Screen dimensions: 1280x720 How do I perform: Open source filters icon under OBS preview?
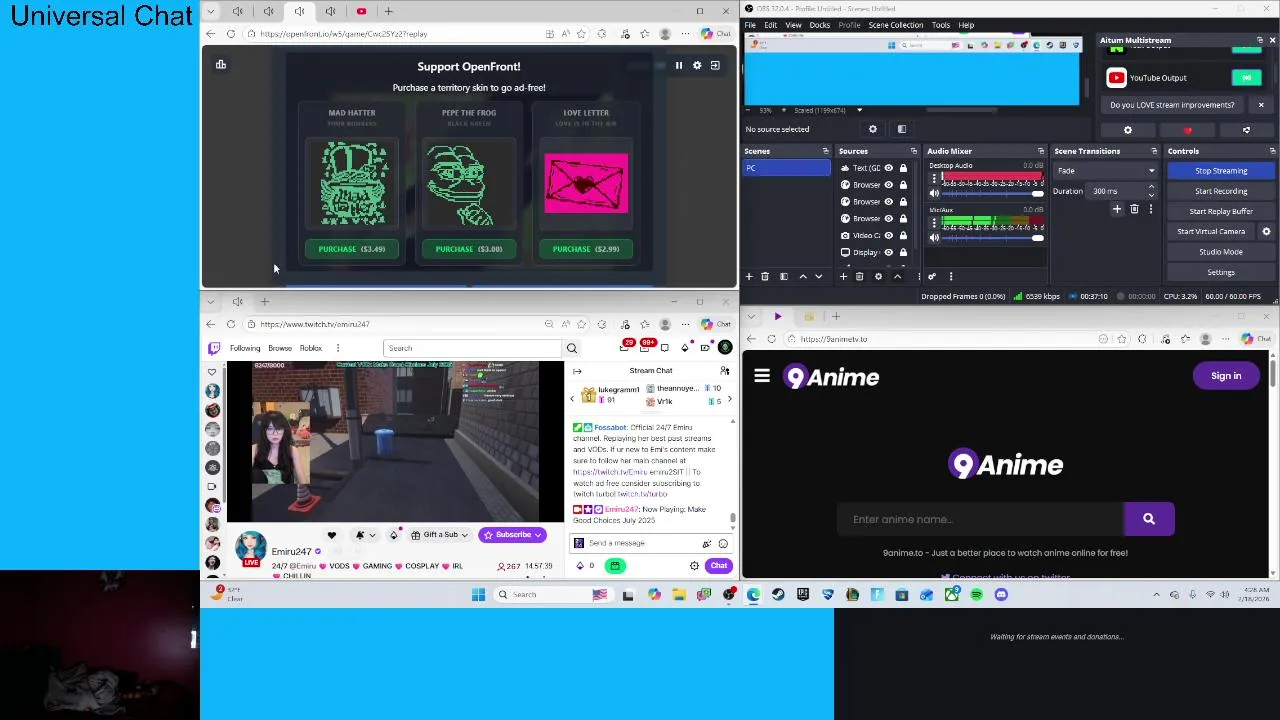pos(901,129)
